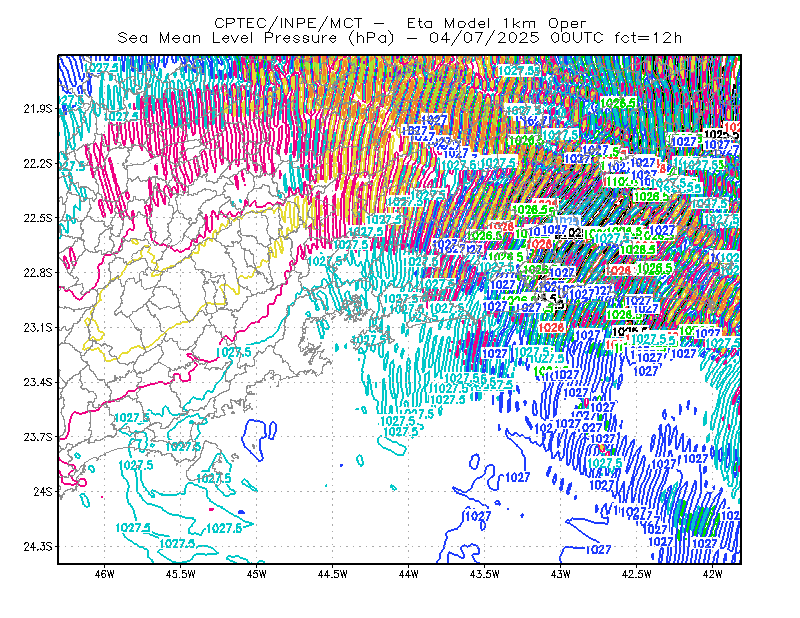800x618 pixels.
Task: Select the 'Eta Model 1km Oper' heading
Action: click(496, 23)
